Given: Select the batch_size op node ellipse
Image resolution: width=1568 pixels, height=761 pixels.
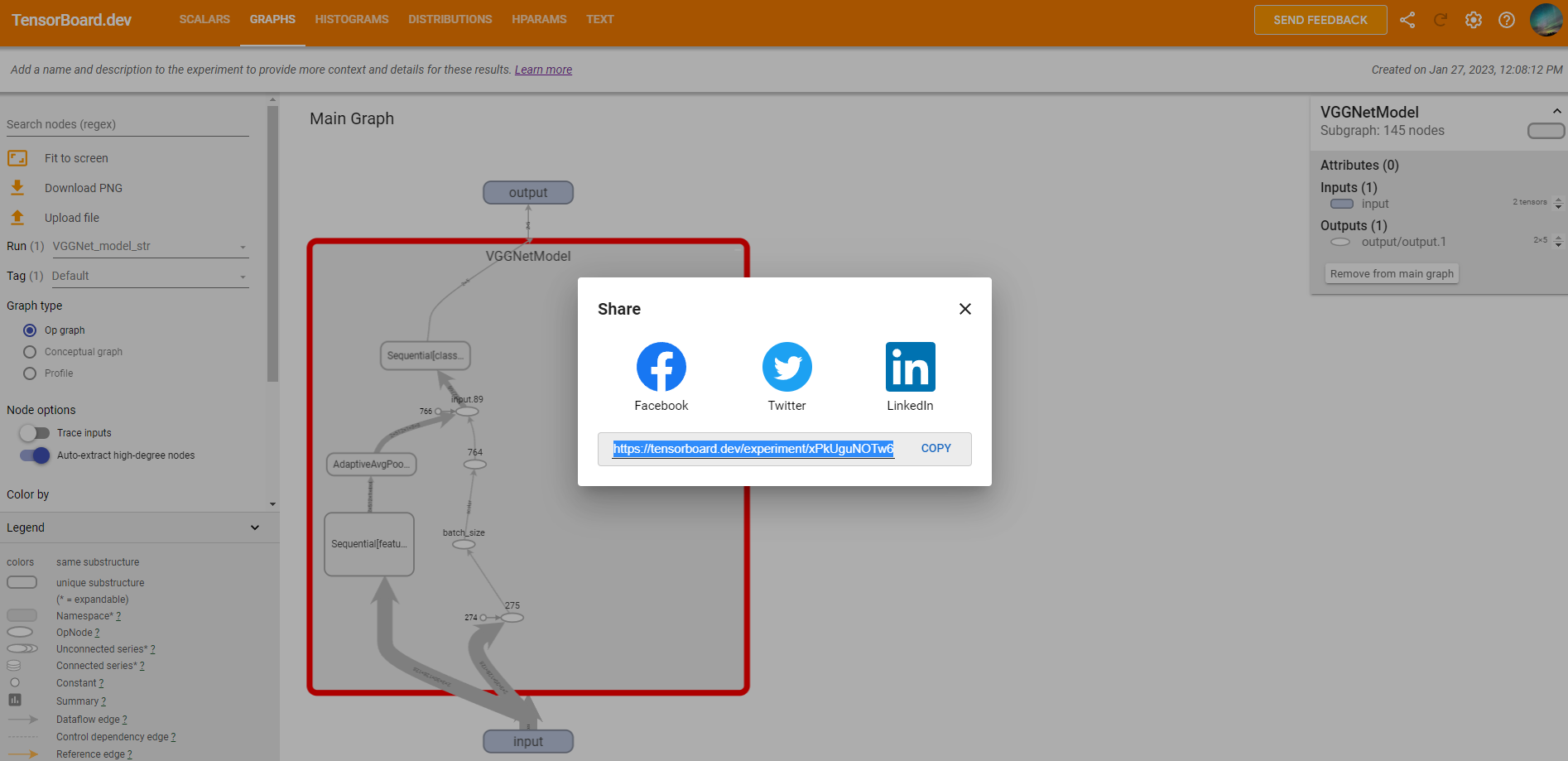Looking at the screenshot, I should pyautogui.click(x=464, y=544).
